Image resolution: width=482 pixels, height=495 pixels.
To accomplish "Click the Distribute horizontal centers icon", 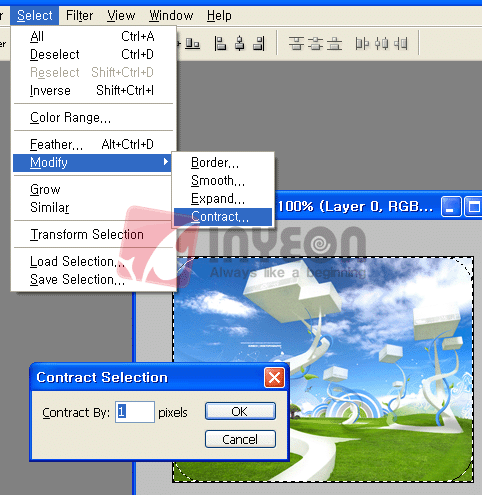I will click(381, 43).
